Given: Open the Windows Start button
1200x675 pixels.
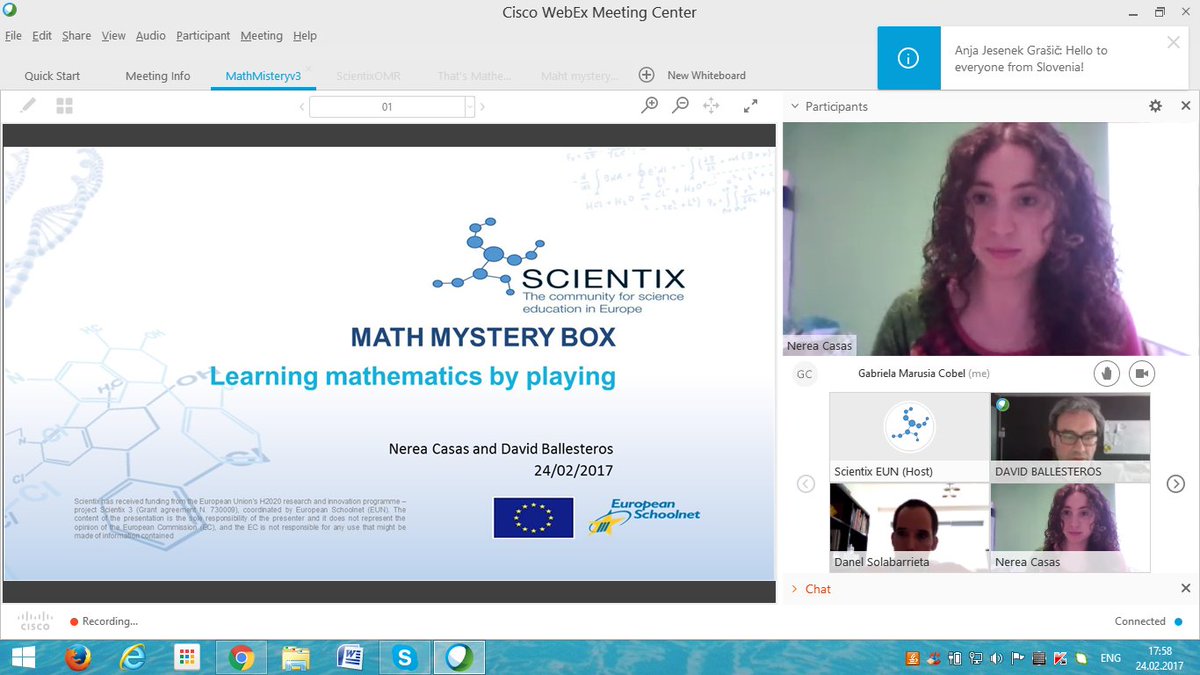Looking at the screenshot, I should (22, 657).
